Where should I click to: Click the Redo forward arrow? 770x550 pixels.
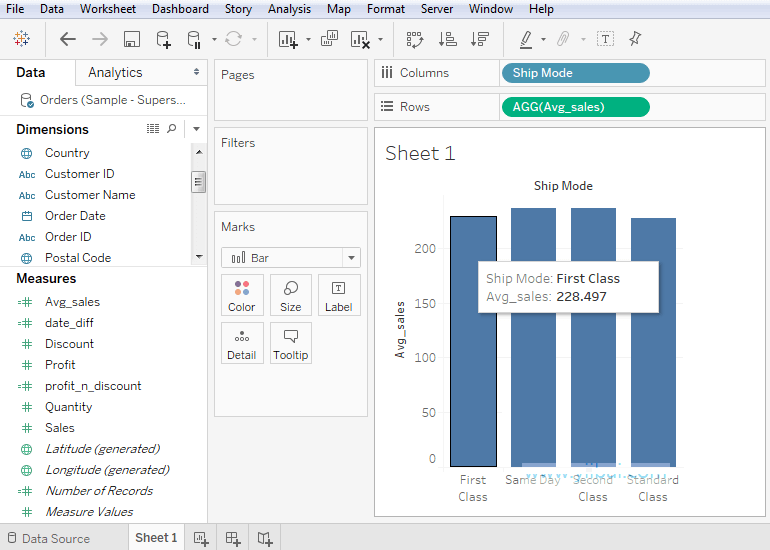coord(100,39)
